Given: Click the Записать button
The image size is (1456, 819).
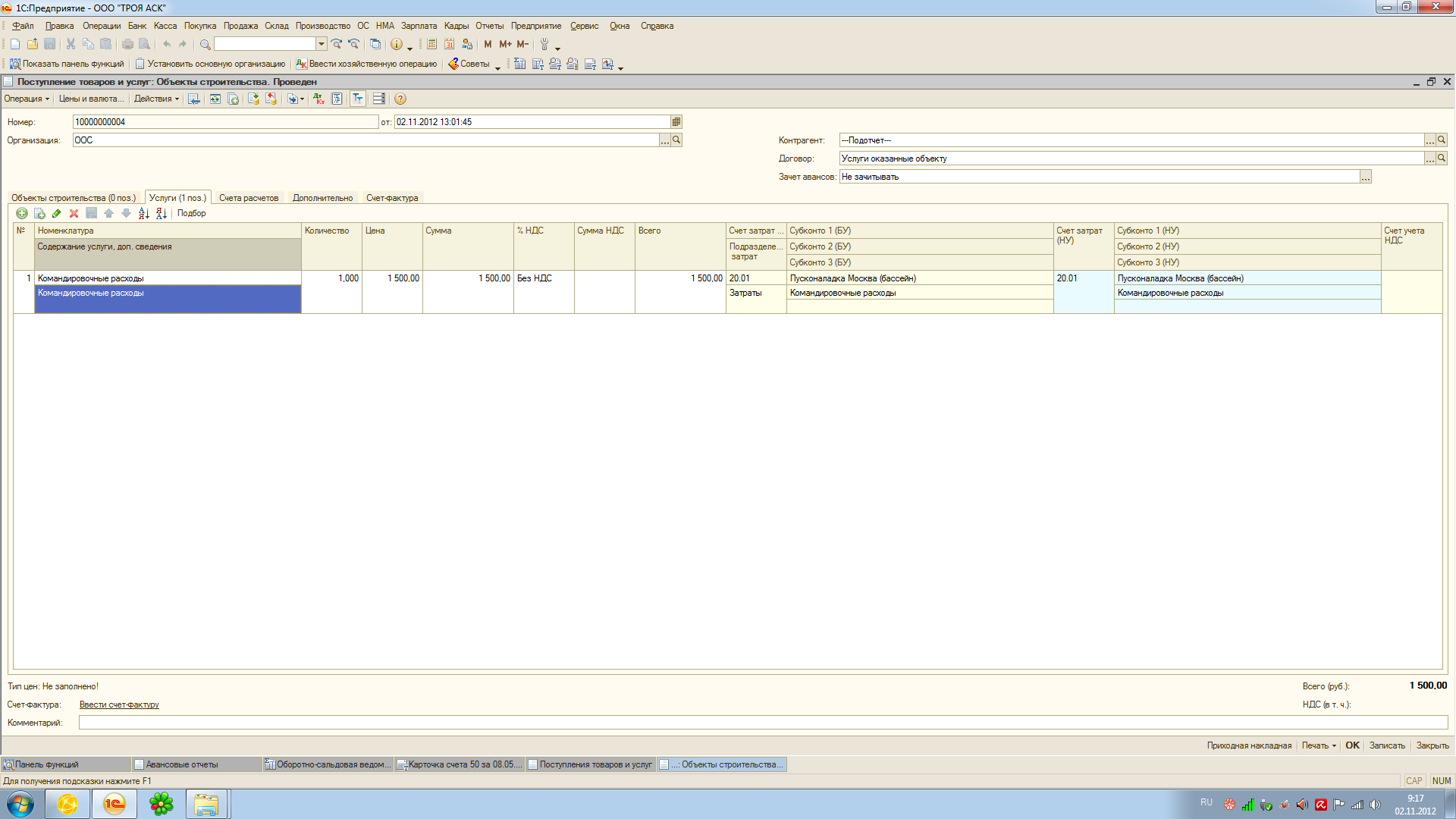Looking at the screenshot, I should (1386, 746).
